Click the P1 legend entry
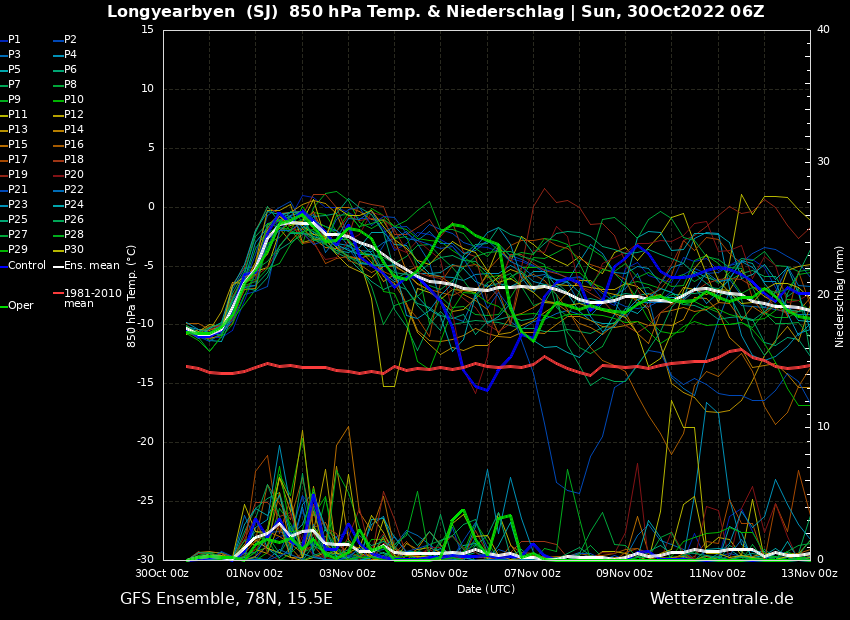 (x=14, y=40)
